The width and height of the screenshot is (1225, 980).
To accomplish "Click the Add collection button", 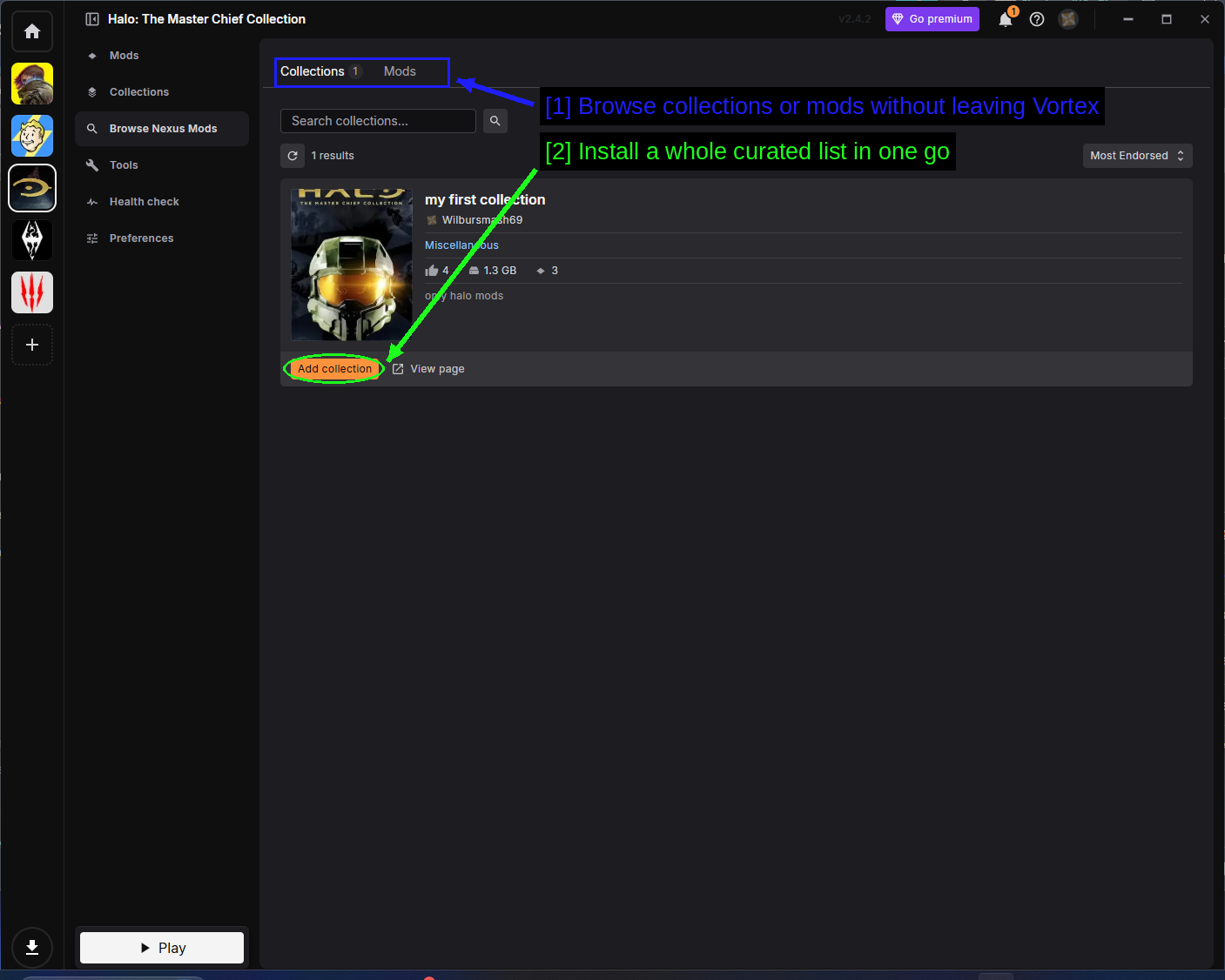I will click(334, 369).
